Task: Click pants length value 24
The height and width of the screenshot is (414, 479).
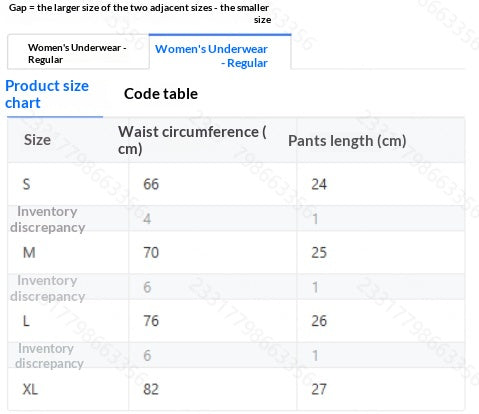Action: 319,184
